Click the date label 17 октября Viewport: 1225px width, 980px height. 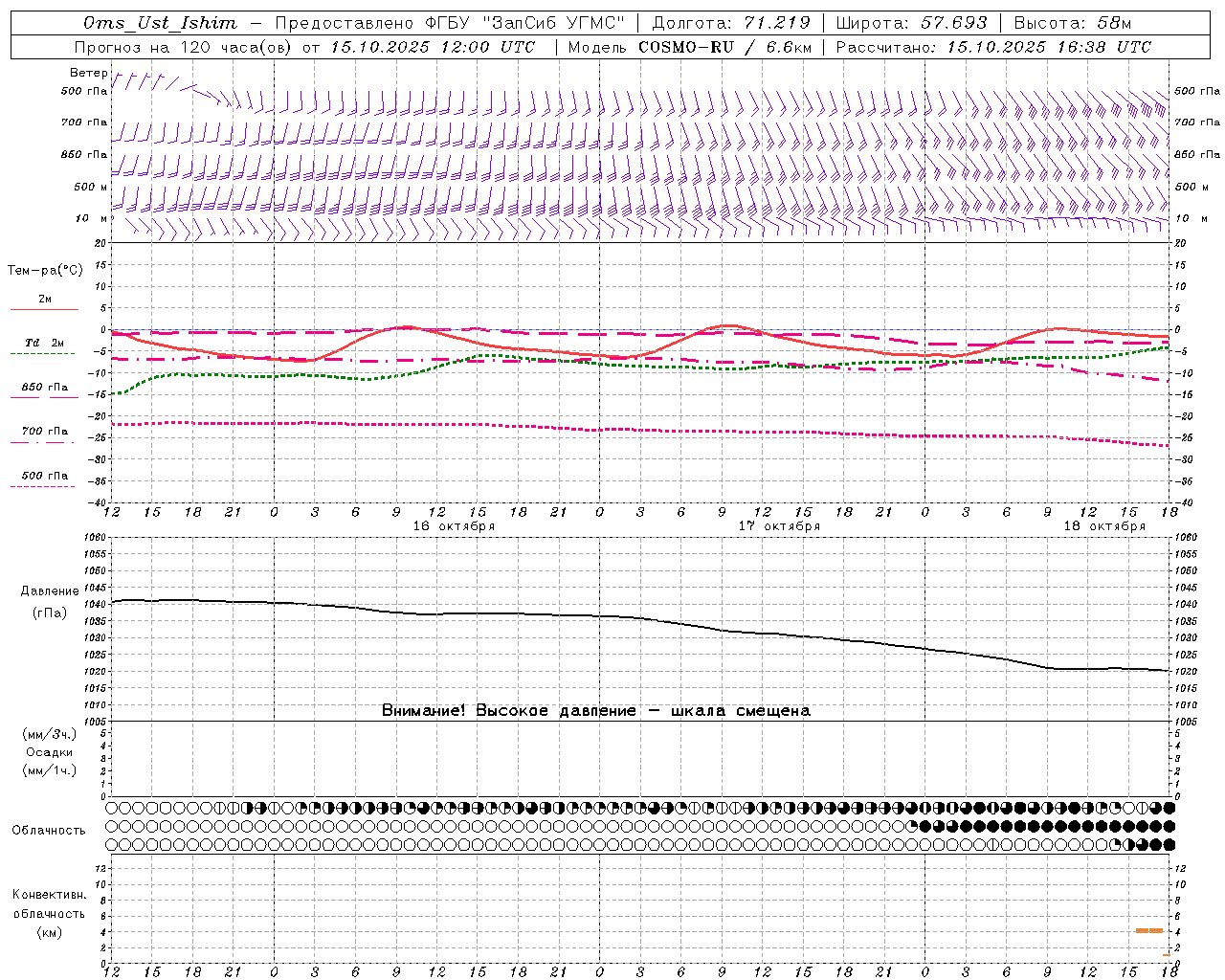779,526
